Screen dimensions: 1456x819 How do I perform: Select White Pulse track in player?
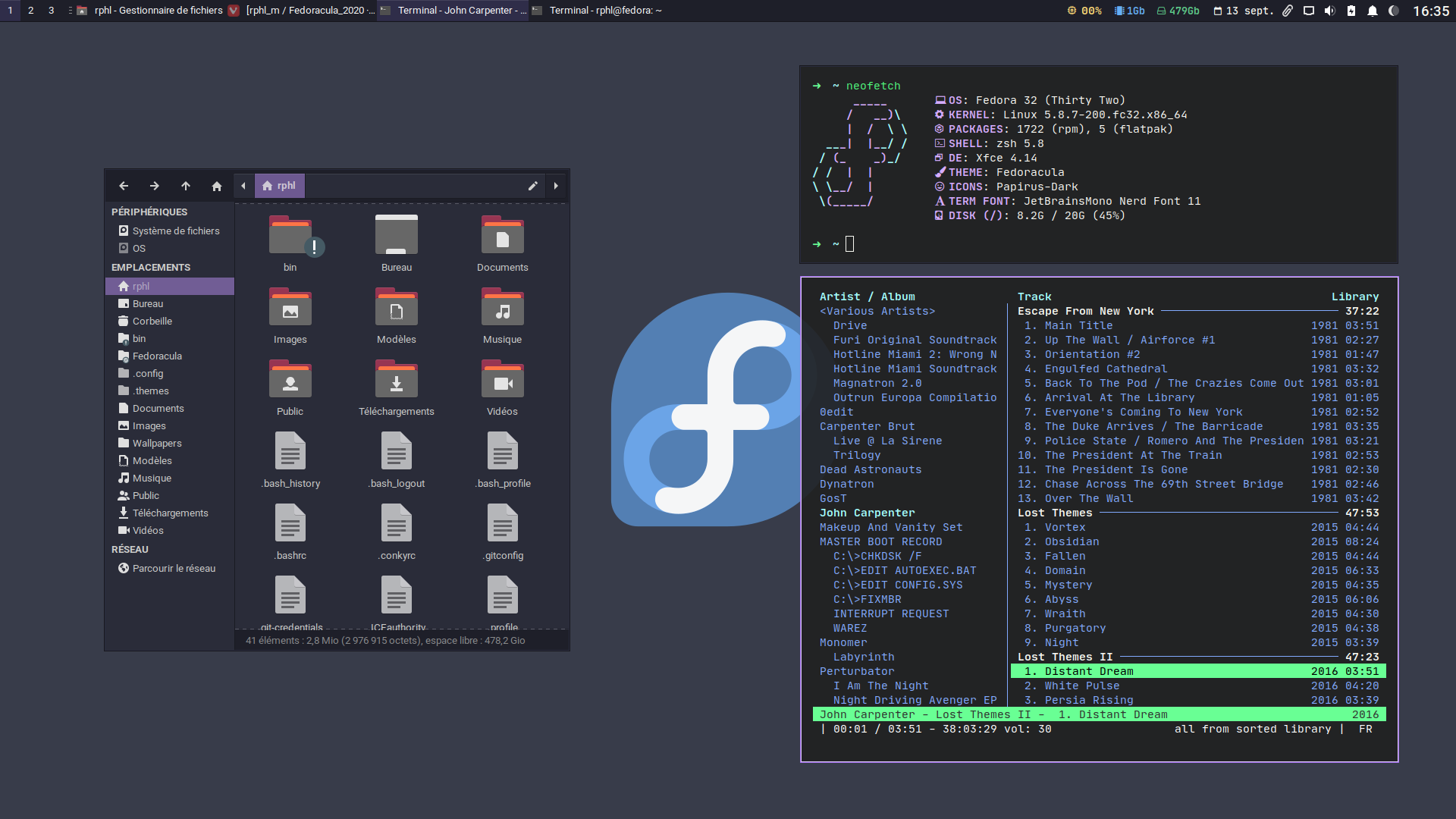tap(1081, 686)
